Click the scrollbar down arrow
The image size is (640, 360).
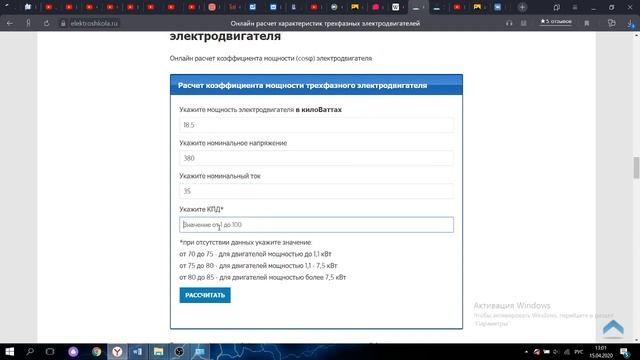(636, 340)
